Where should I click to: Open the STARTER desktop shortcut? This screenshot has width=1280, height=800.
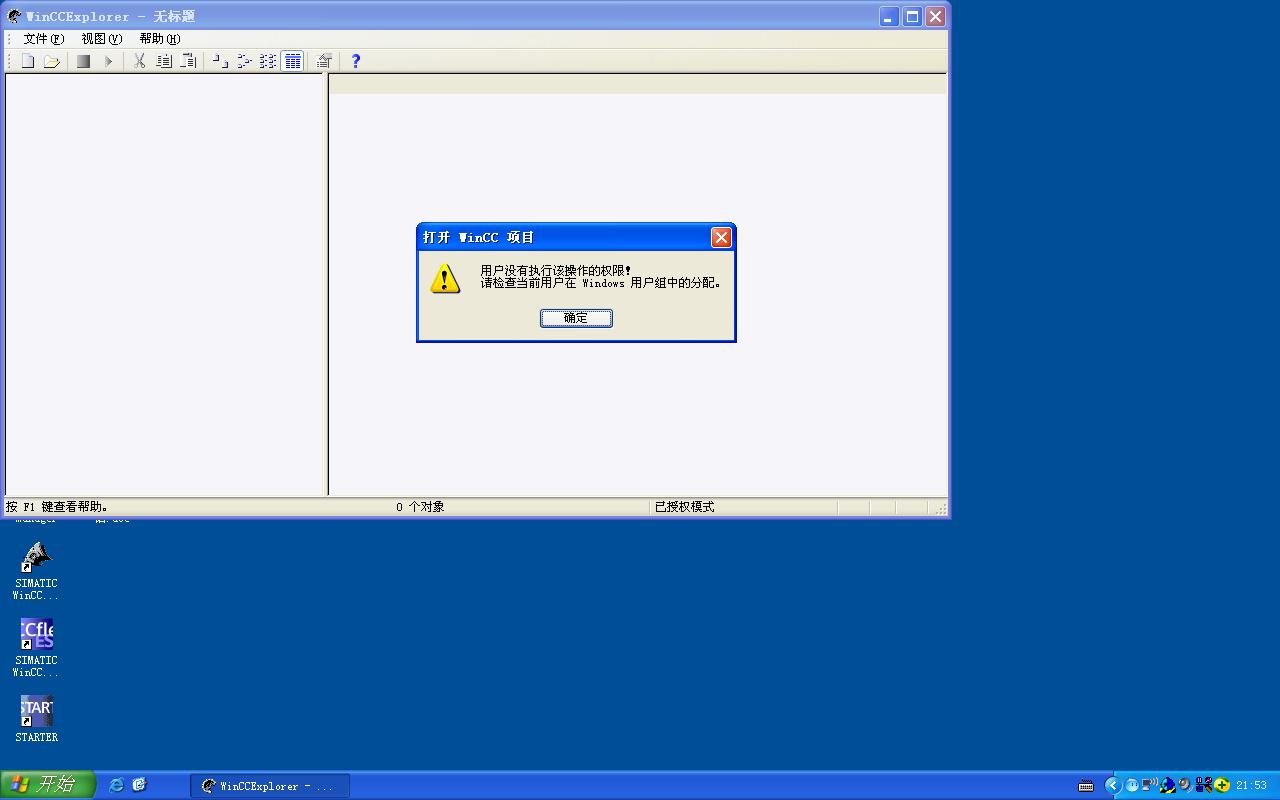[36, 720]
